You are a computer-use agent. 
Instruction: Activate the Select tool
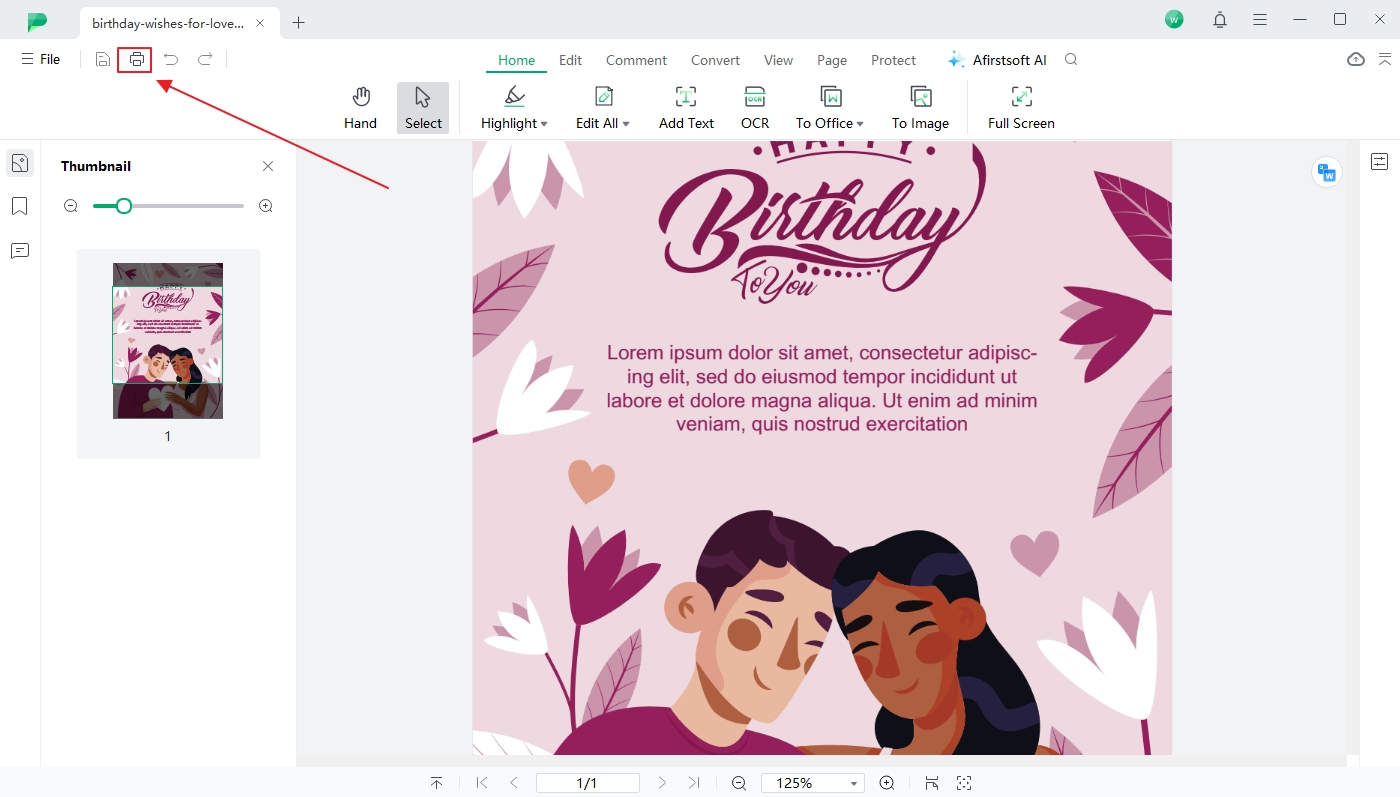click(423, 108)
